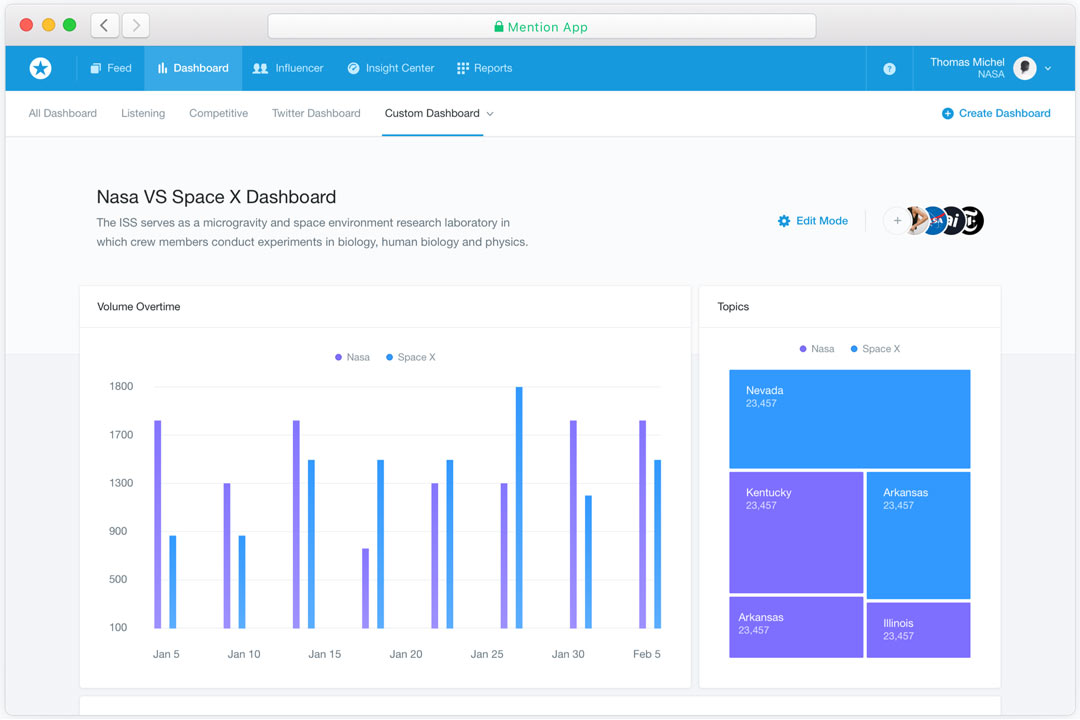Open the Twitter Dashboard tab

[316, 113]
